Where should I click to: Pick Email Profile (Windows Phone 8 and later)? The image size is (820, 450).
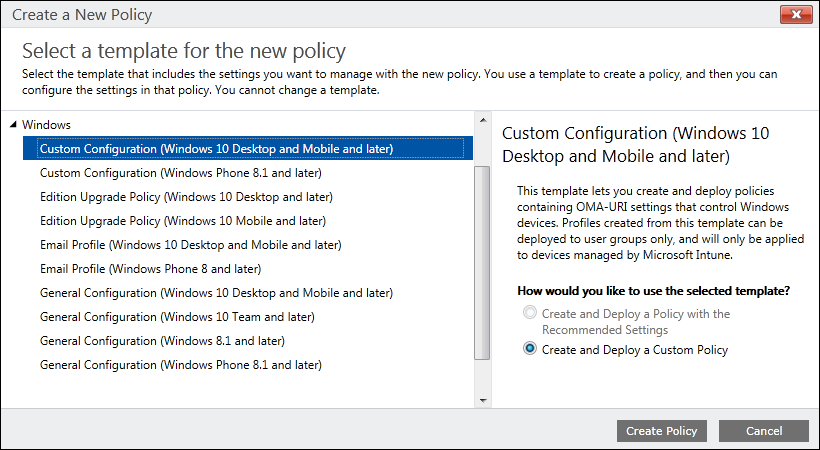[x=150, y=269]
